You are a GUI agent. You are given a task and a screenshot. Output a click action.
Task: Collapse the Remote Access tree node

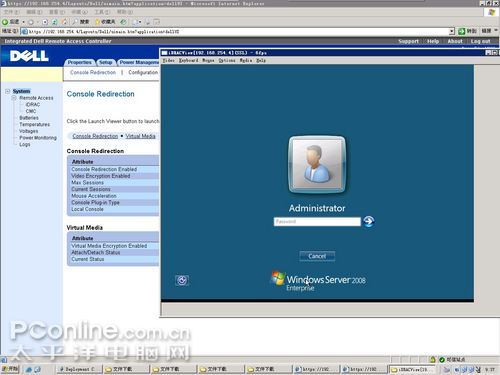tap(14, 98)
